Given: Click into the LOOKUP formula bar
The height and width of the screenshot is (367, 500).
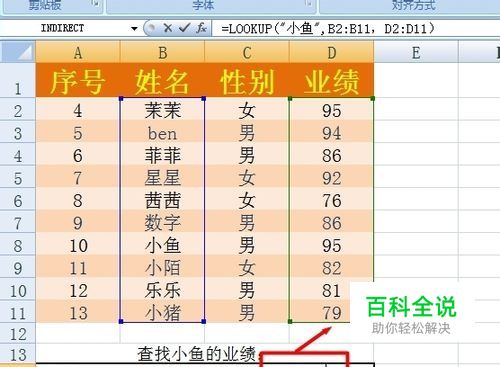Looking at the screenshot, I should point(355,29).
